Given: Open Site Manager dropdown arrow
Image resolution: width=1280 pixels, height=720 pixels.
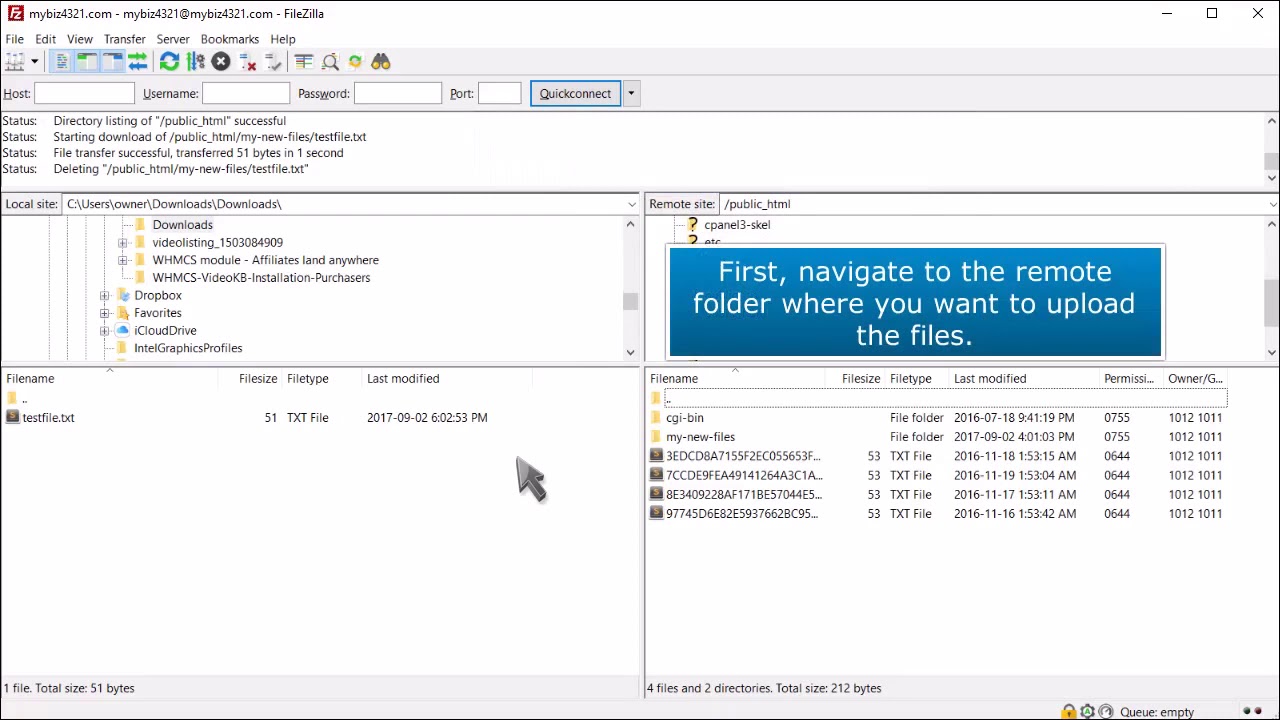Looking at the screenshot, I should click(x=34, y=62).
